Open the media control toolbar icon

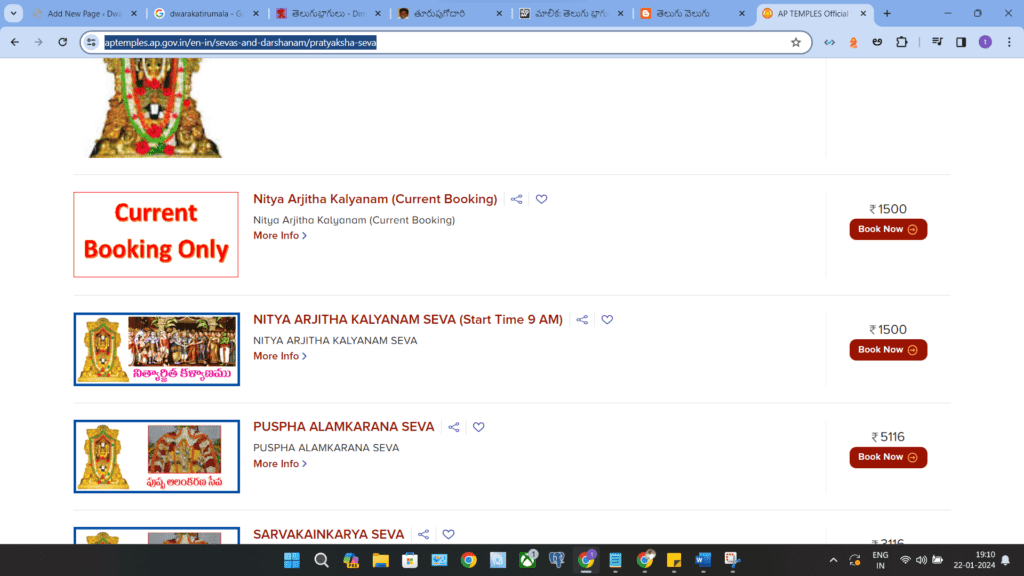point(937,42)
